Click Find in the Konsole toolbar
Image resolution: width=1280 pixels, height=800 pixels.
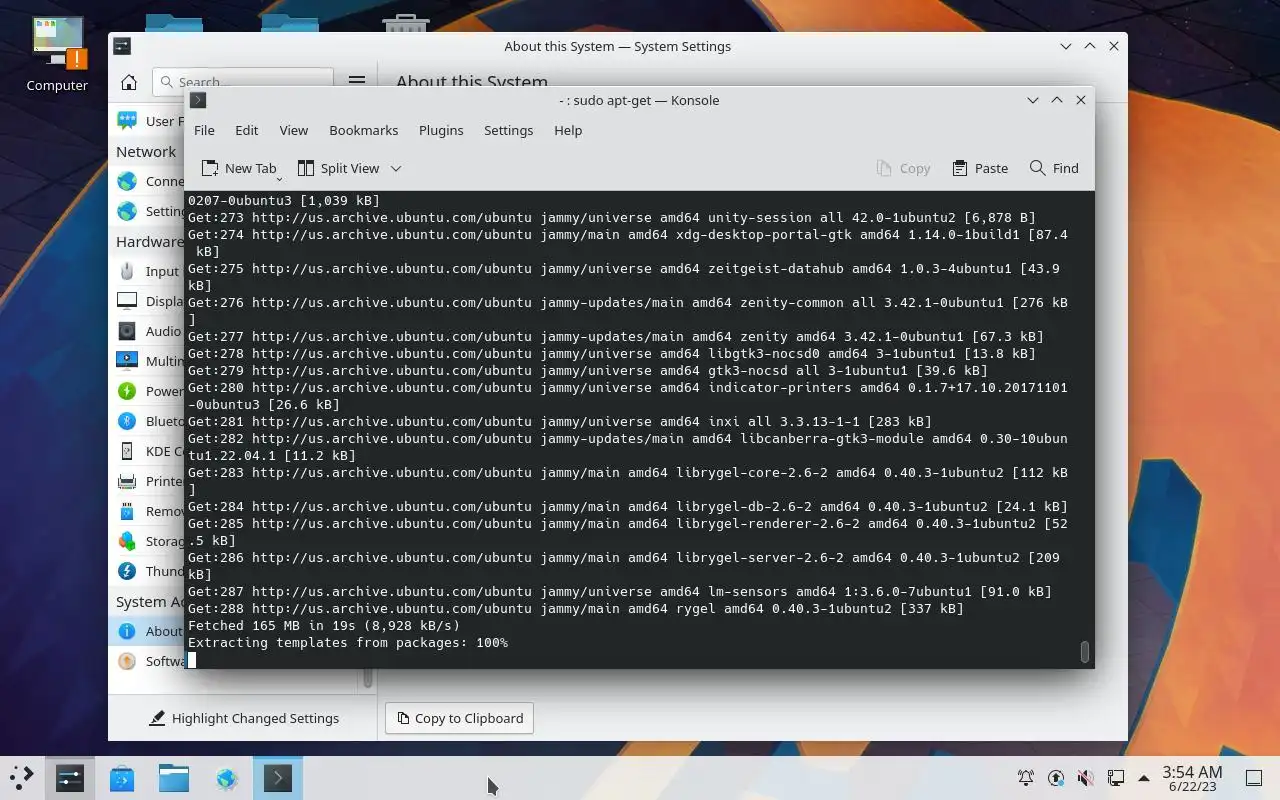1054,168
